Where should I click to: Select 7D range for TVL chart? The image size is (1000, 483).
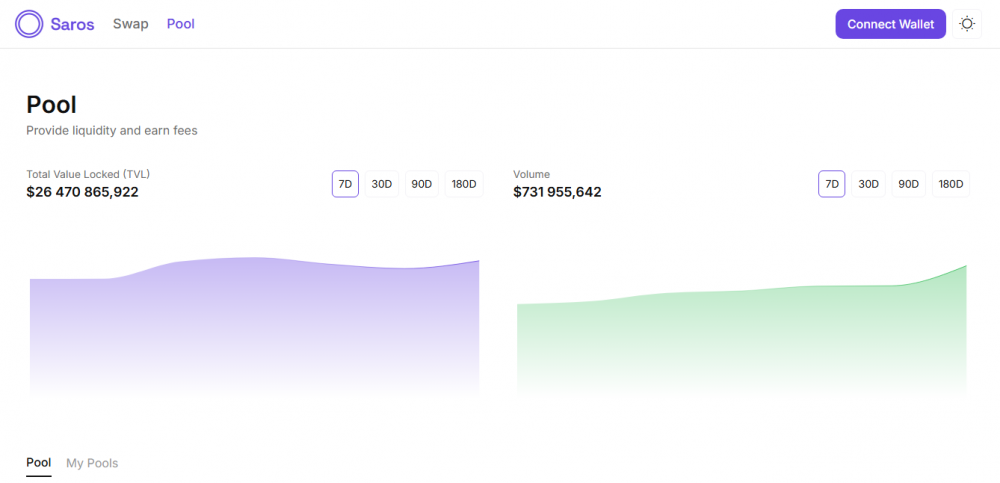click(x=345, y=184)
